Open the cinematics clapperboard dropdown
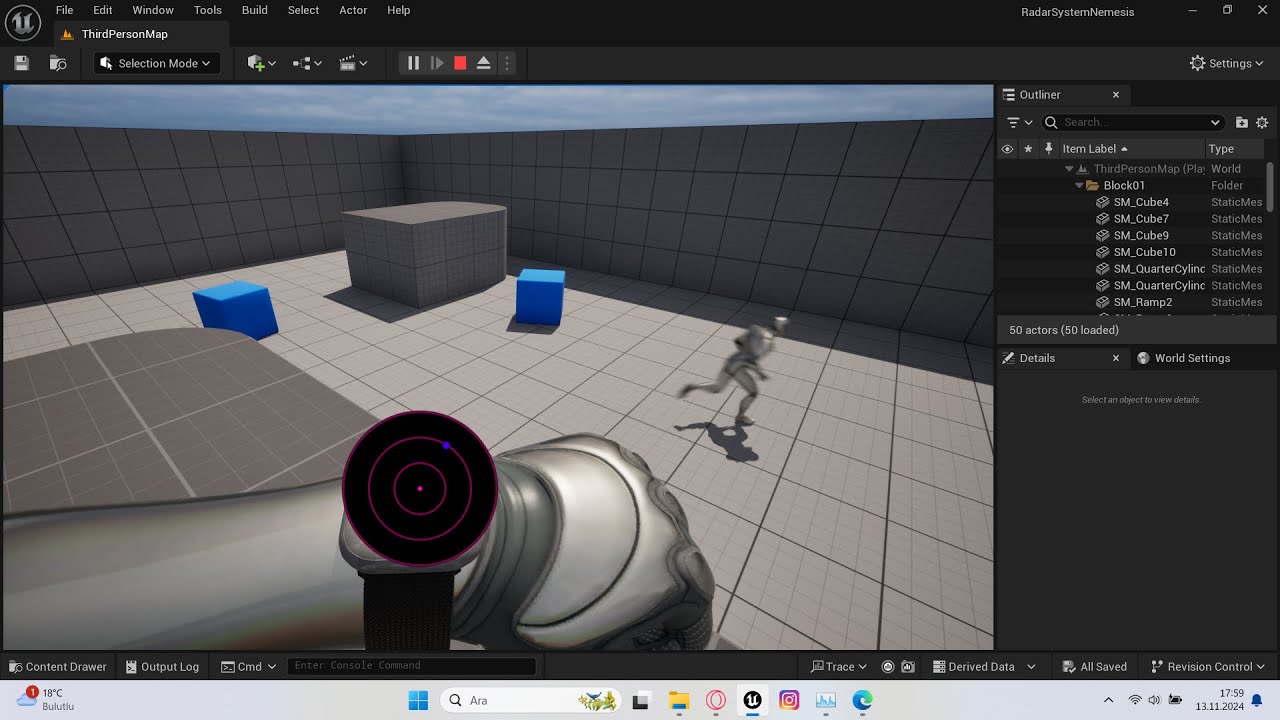 [353, 63]
